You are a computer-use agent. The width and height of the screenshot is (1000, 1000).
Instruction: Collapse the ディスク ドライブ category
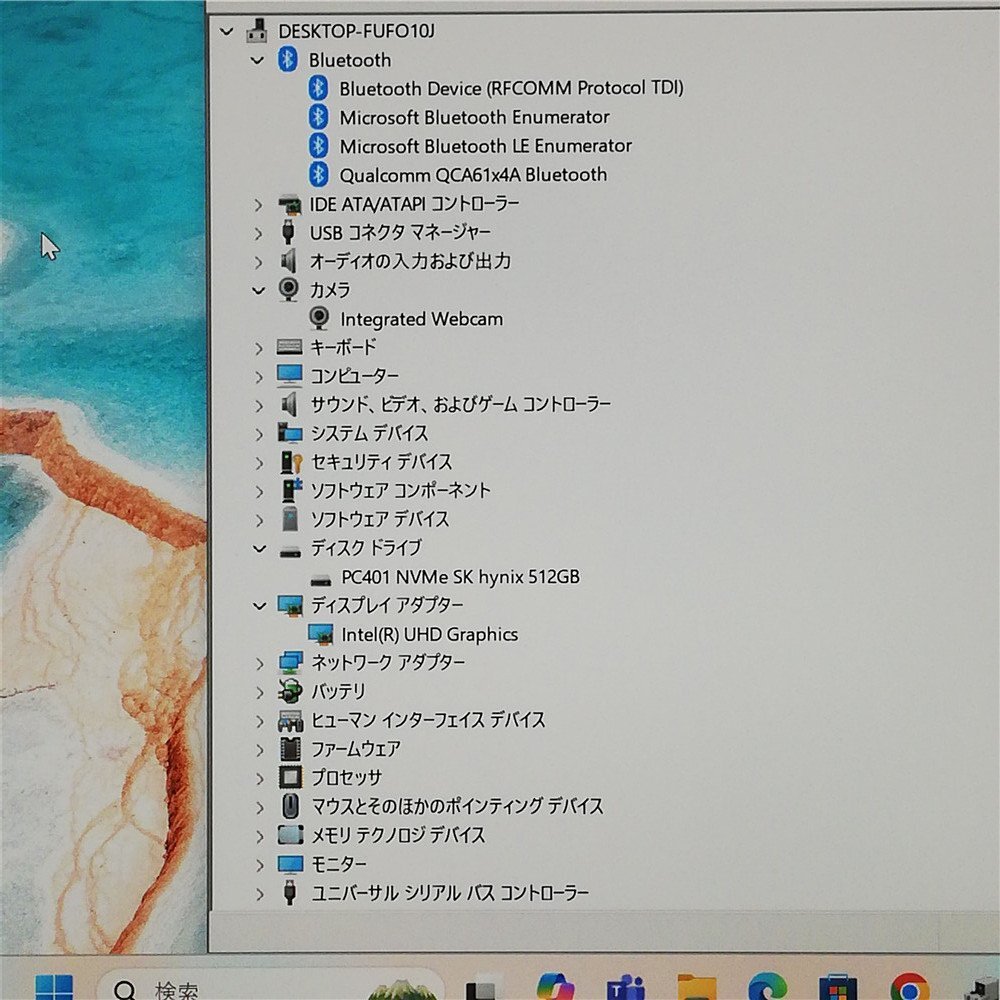click(259, 548)
